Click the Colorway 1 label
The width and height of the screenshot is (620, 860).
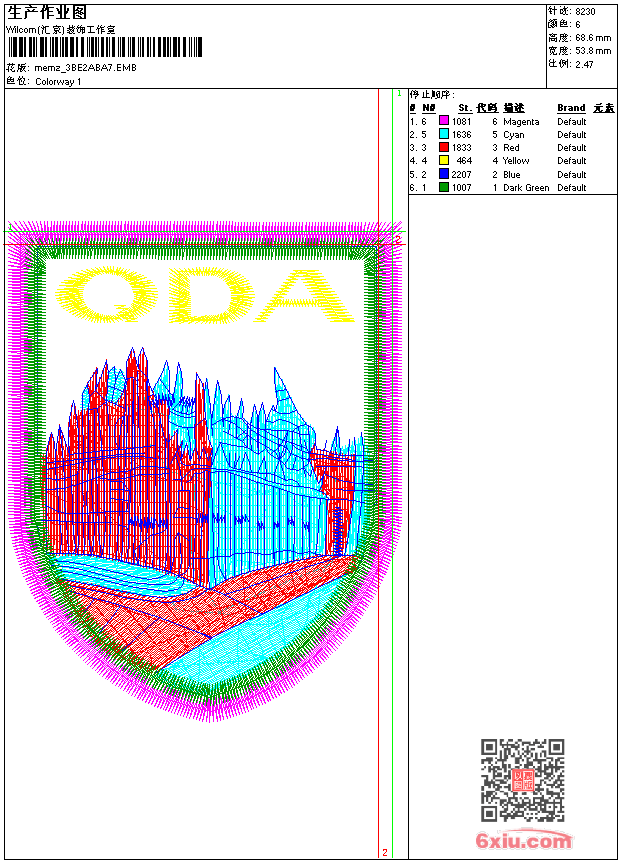coord(58,82)
